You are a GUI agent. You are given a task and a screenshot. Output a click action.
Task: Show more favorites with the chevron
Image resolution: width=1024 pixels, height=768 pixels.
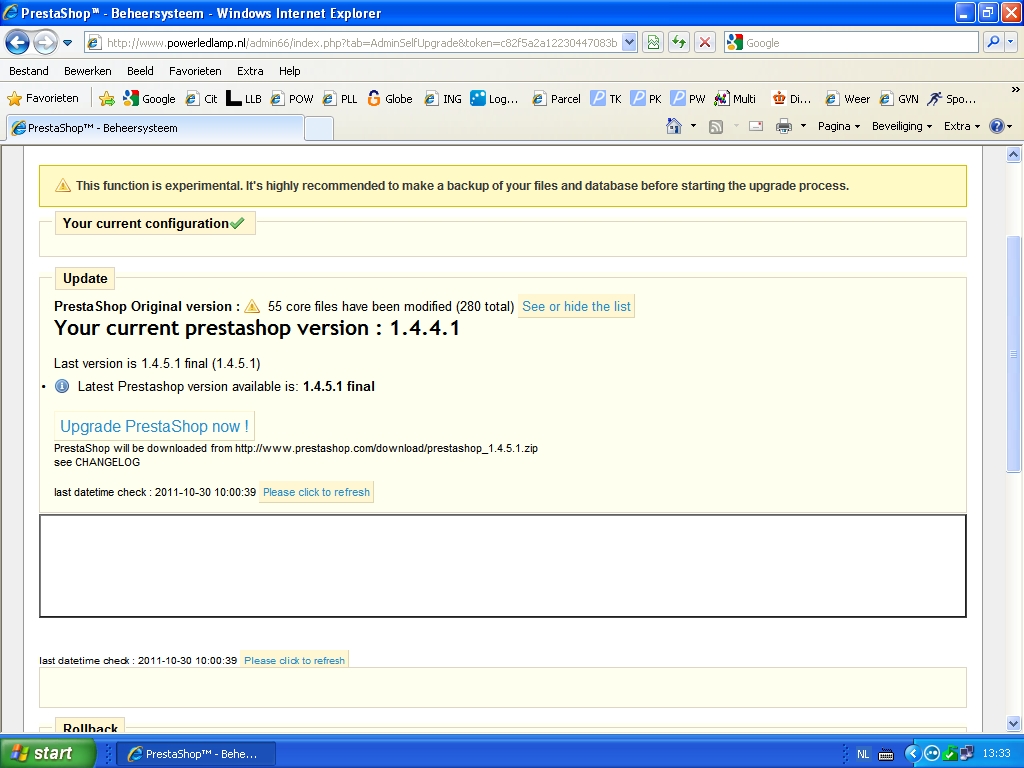click(1015, 90)
